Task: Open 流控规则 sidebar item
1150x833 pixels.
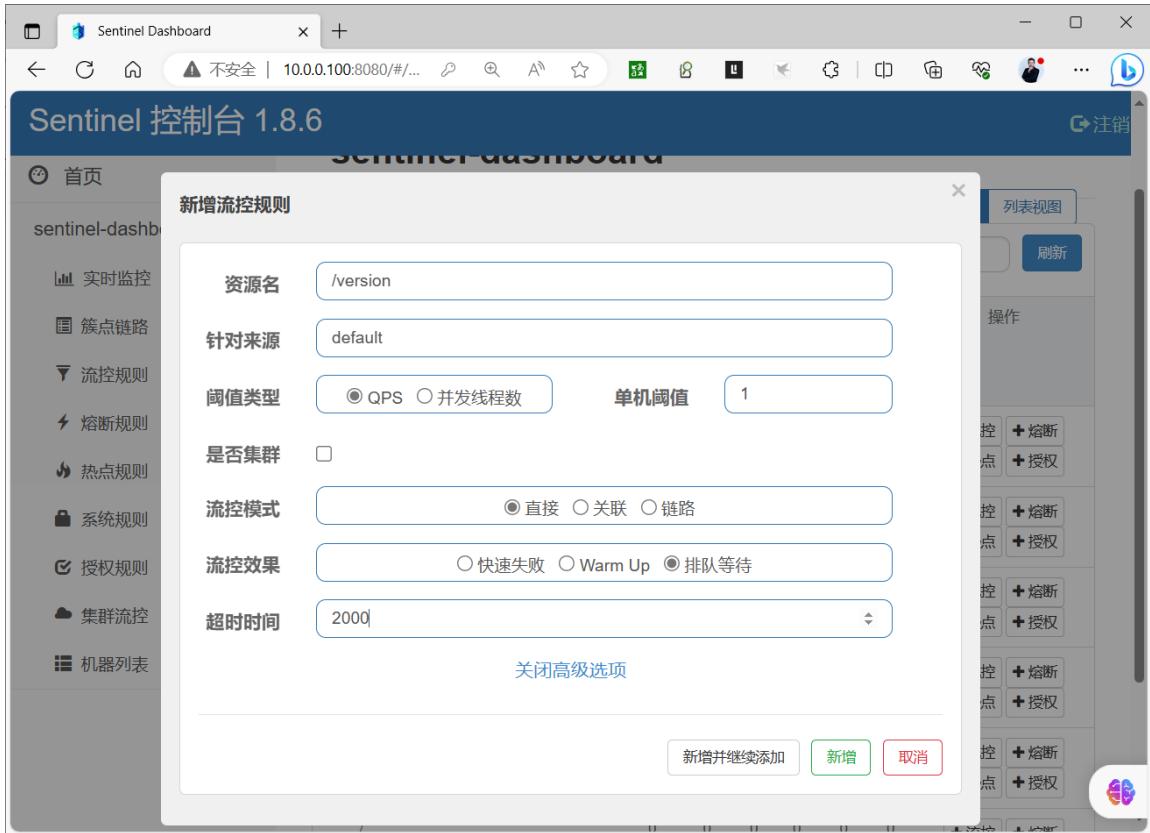Action: click(x=103, y=375)
